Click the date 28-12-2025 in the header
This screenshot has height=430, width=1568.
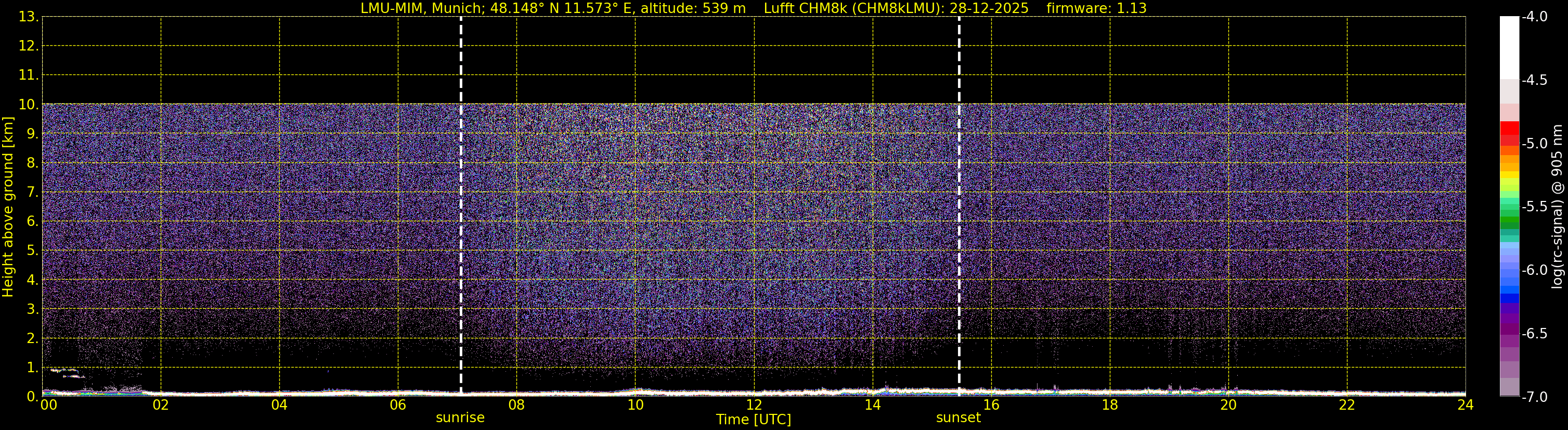[989, 8]
